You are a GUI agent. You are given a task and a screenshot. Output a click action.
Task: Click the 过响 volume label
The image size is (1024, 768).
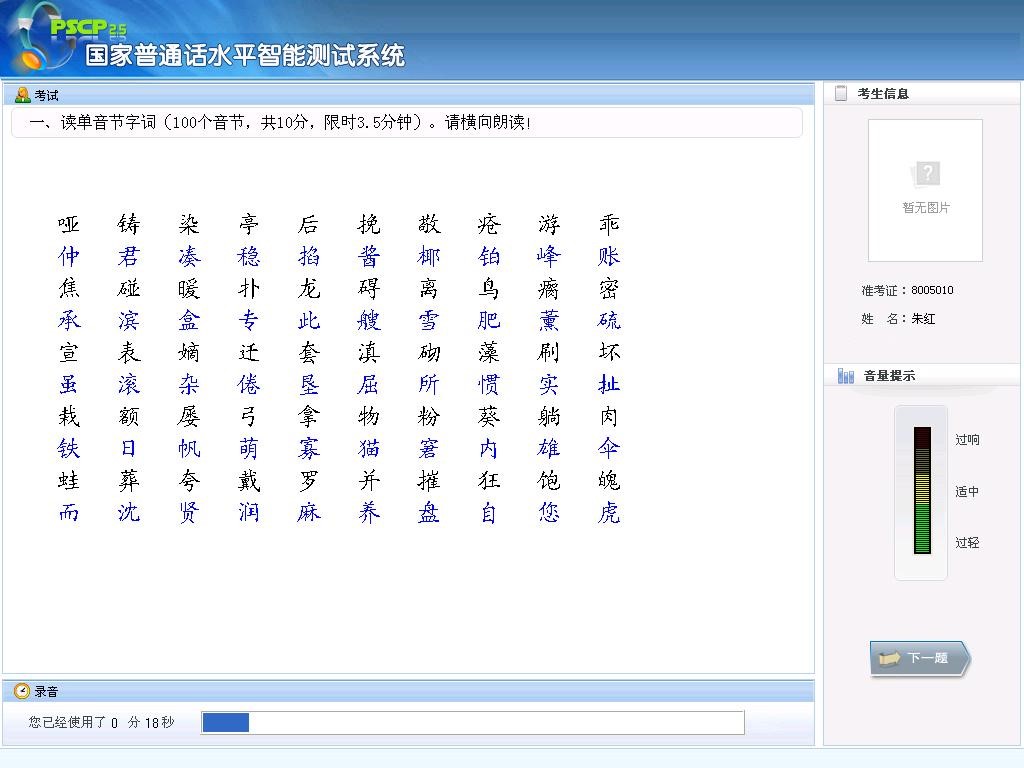(967, 440)
